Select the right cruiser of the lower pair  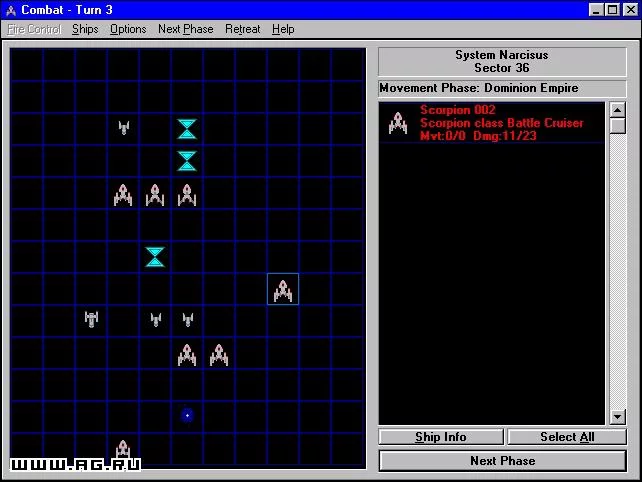click(x=219, y=355)
